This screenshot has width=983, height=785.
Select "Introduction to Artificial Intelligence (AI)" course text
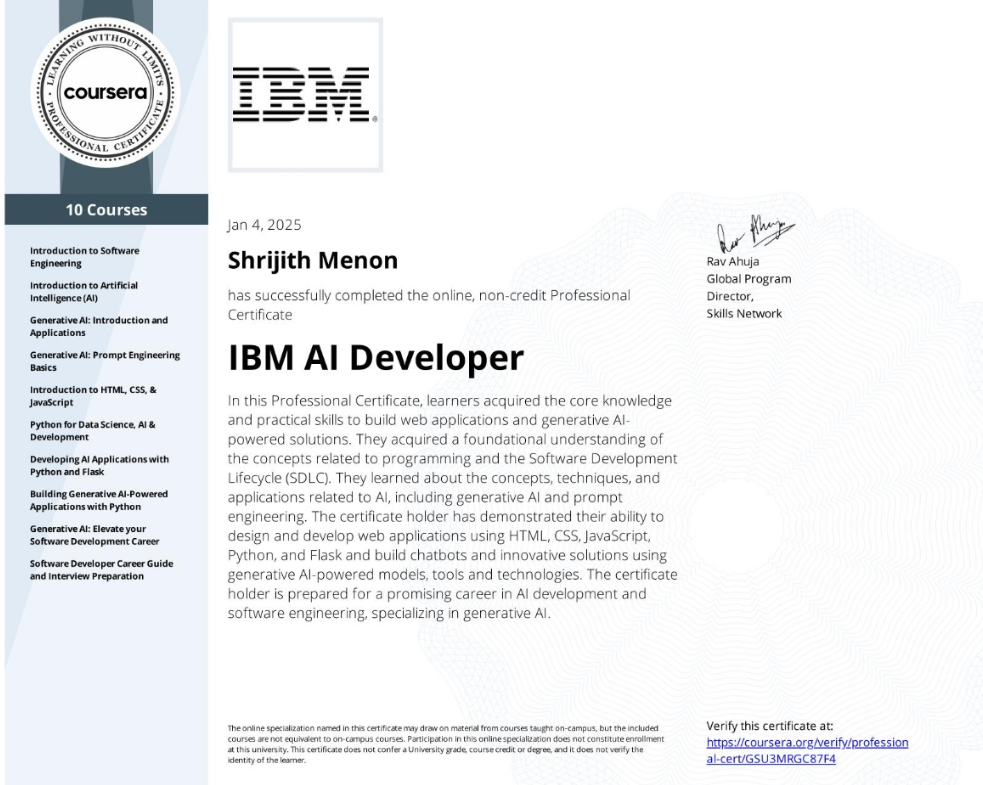pyautogui.click(x=84, y=292)
